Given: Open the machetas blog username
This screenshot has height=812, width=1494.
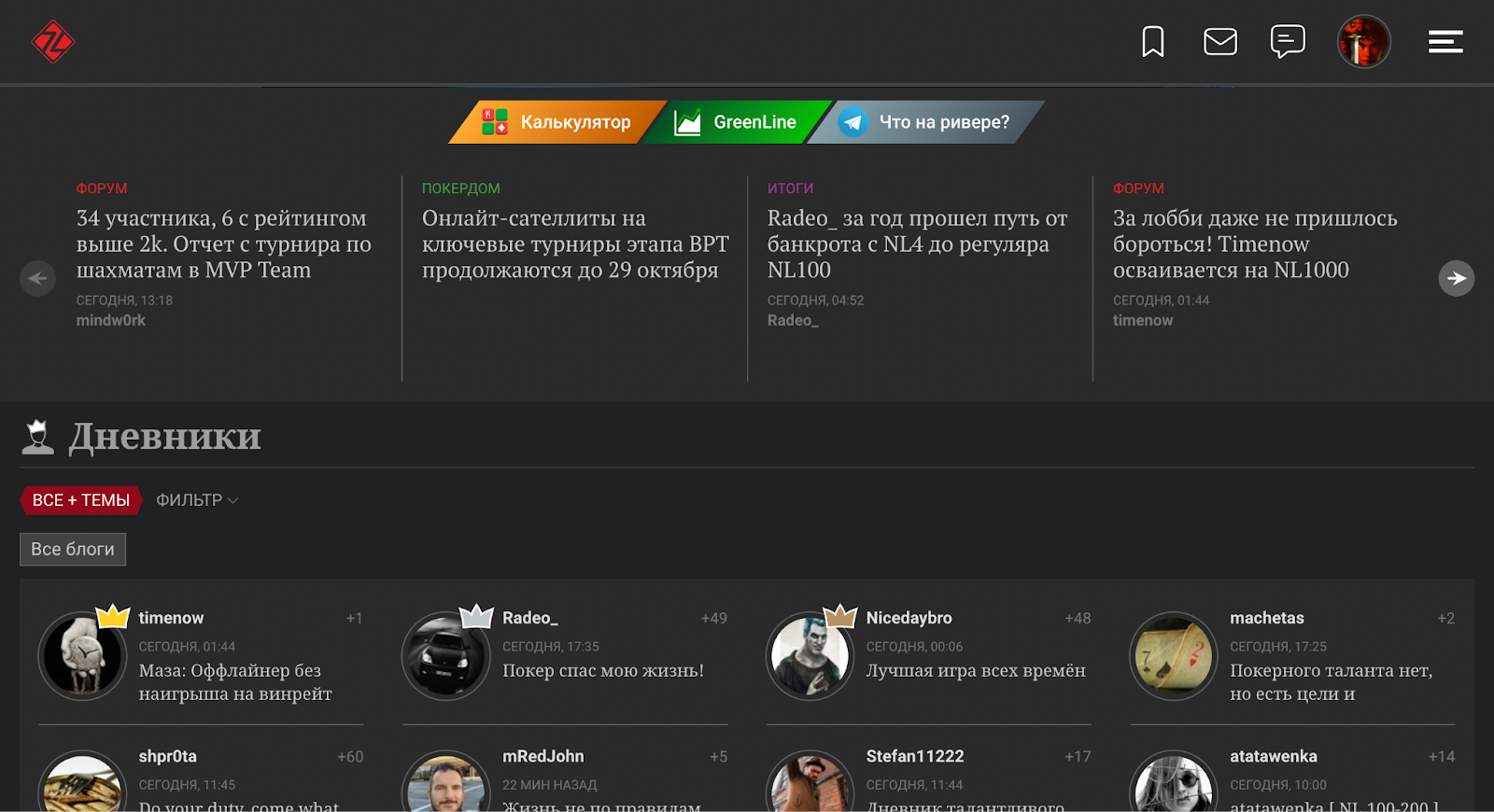Looking at the screenshot, I should 1267,618.
